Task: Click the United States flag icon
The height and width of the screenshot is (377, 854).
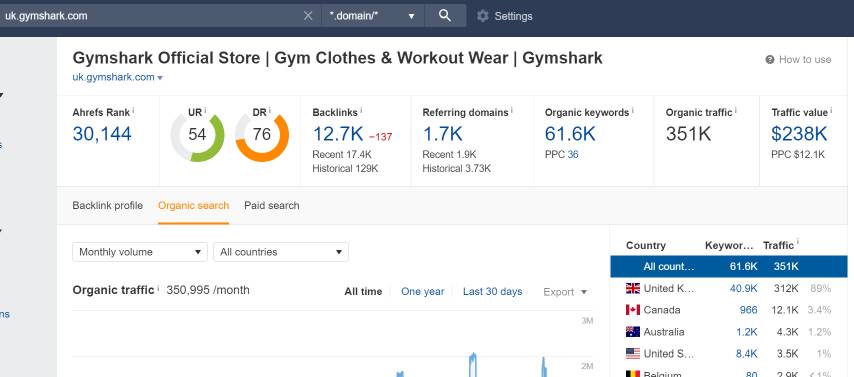Action: point(633,354)
